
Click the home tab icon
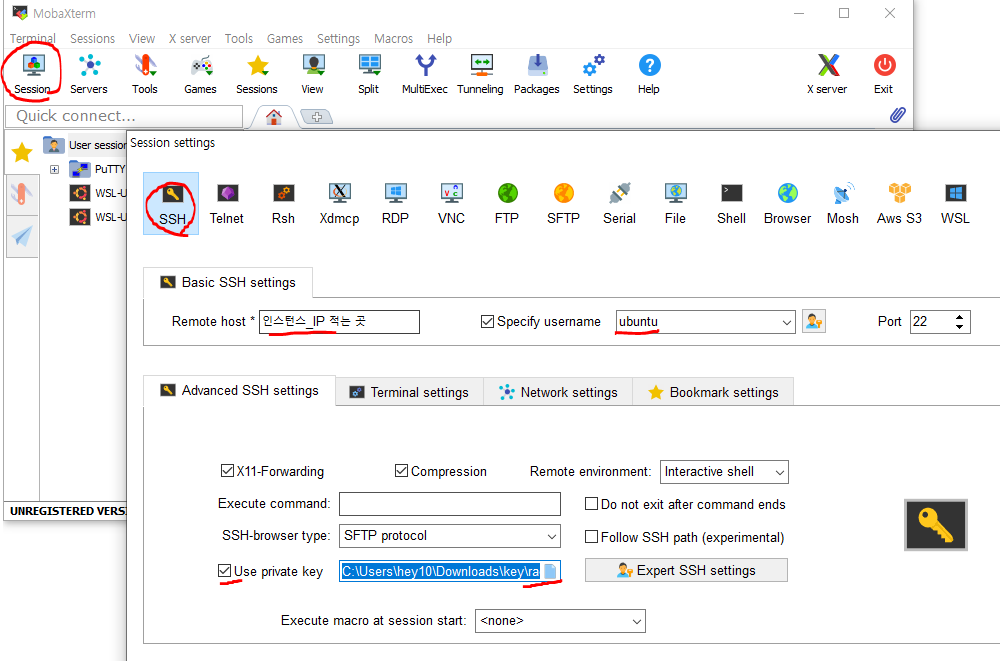click(274, 117)
